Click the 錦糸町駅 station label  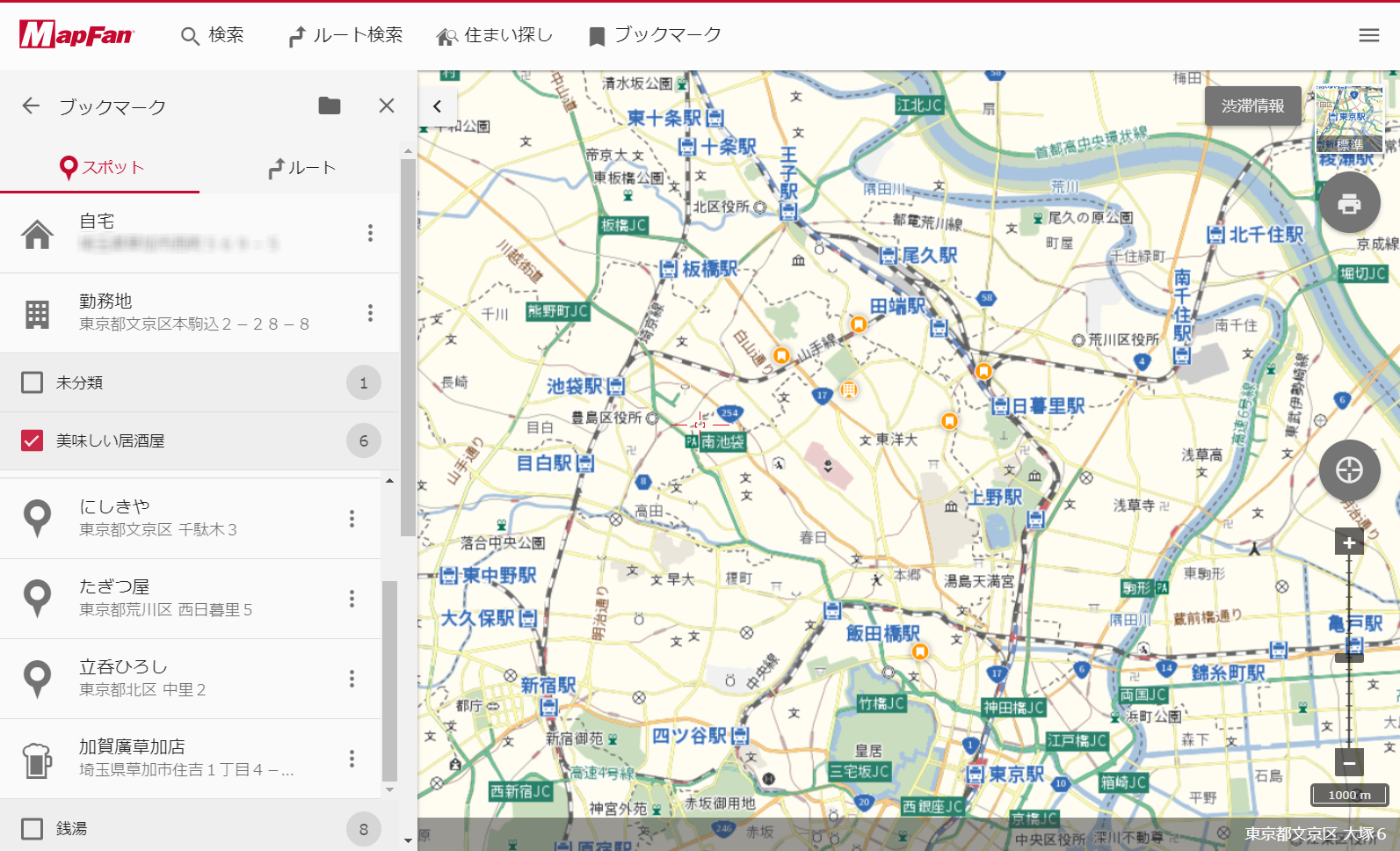1228,673
